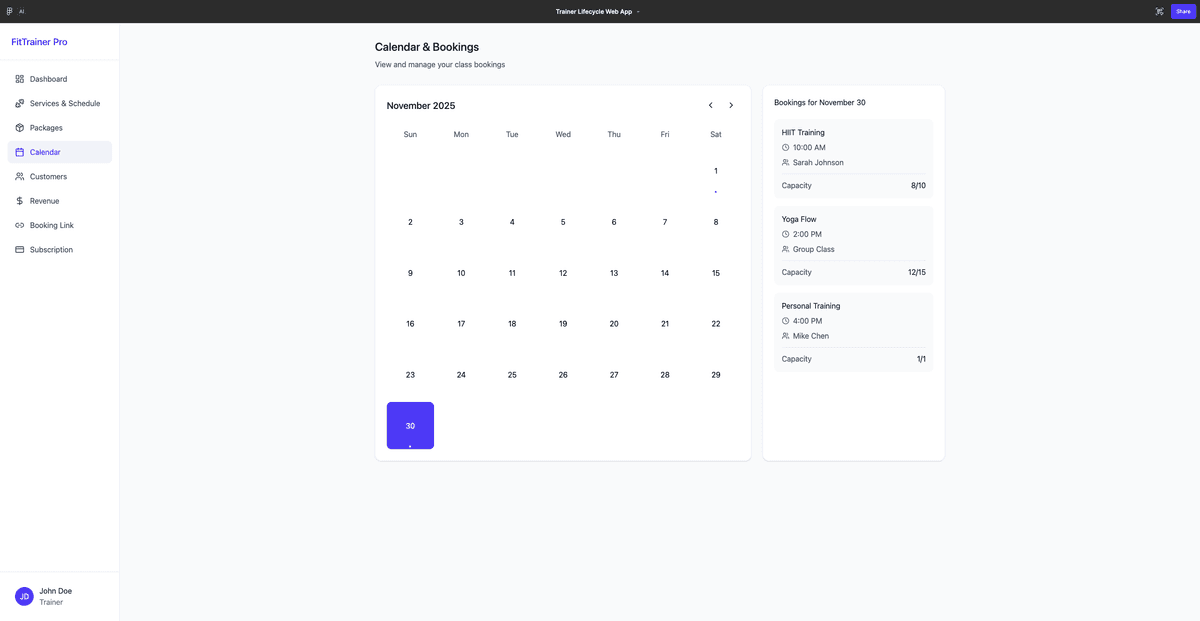Open Customers using the people icon
Image resolution: width=1200 pixels, height=621 pixels.
coord(18,176)
